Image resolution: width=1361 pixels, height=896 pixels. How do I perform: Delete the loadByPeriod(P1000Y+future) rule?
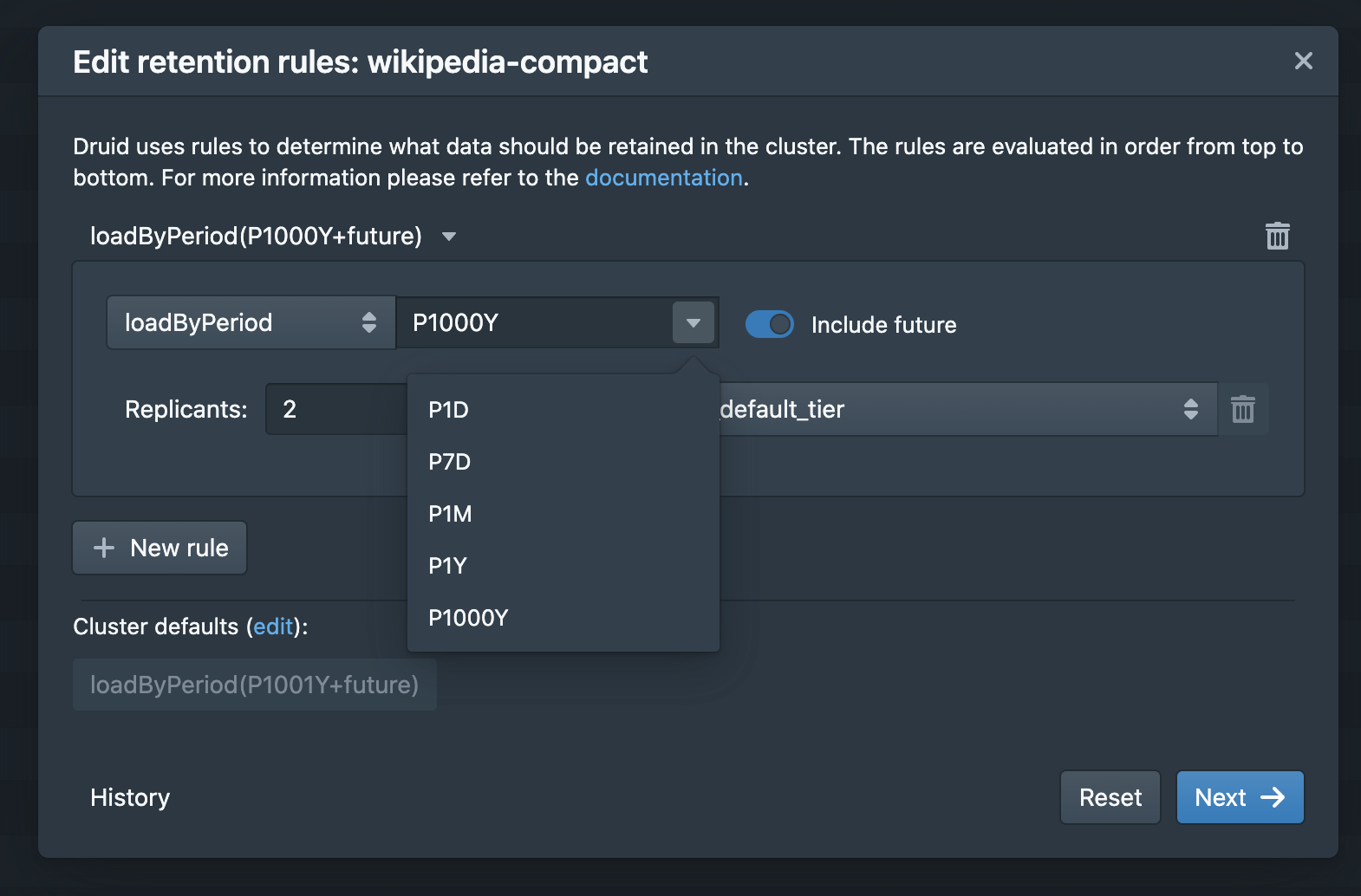click(x=1277, y=236)
